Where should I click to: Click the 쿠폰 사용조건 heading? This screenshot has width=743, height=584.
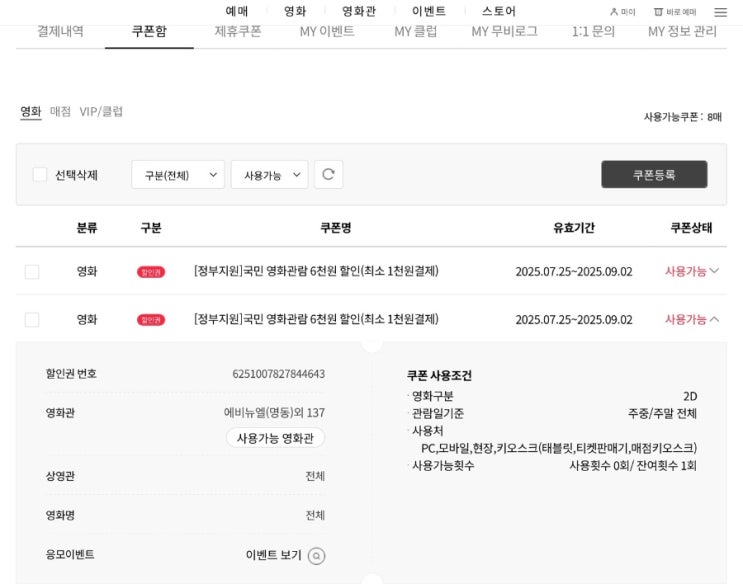coord(439,376)
